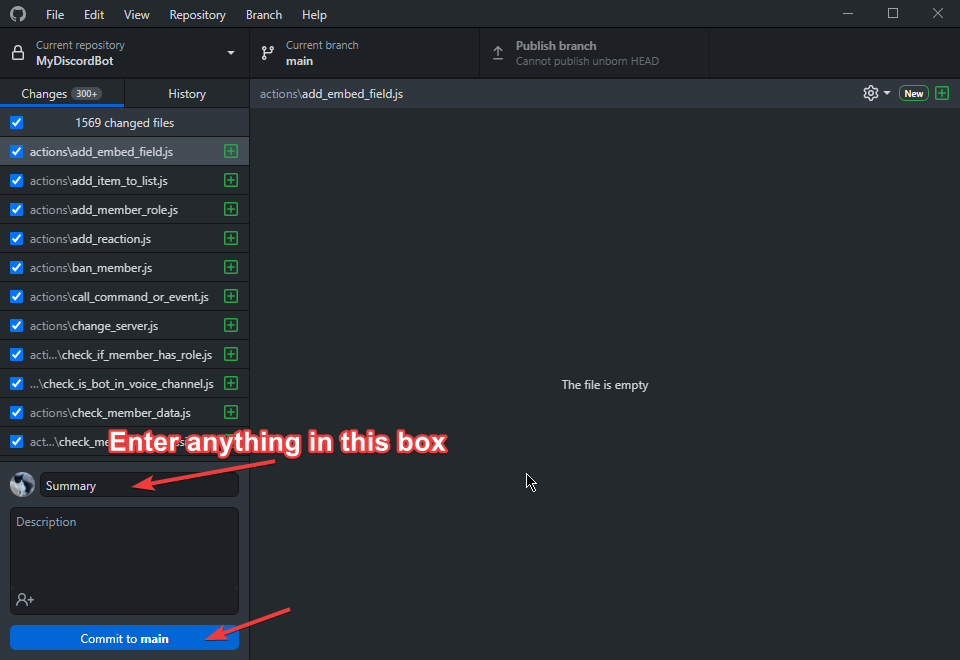Switch to the History tab
This screenshot has width=960, height=660.
187,94
